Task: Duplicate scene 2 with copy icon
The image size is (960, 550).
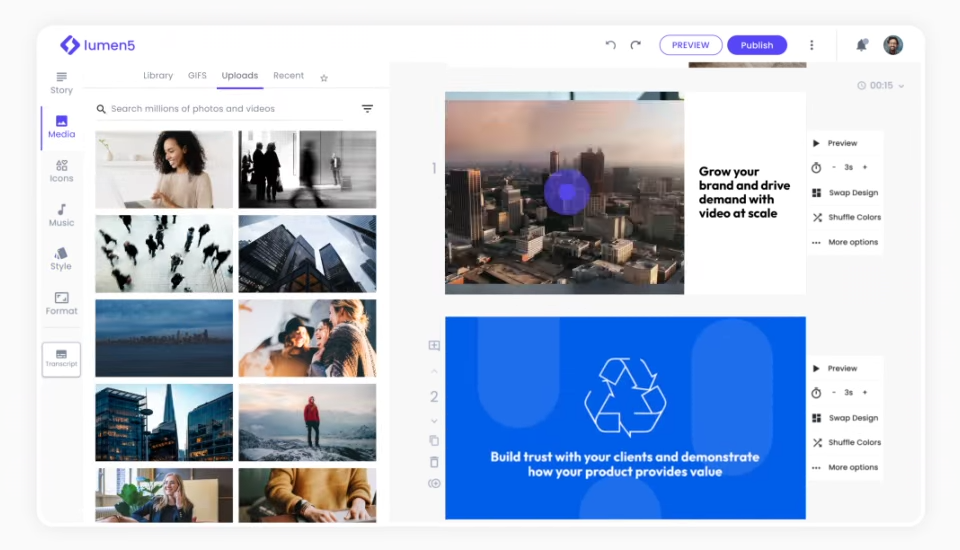Action: point(434,440)
